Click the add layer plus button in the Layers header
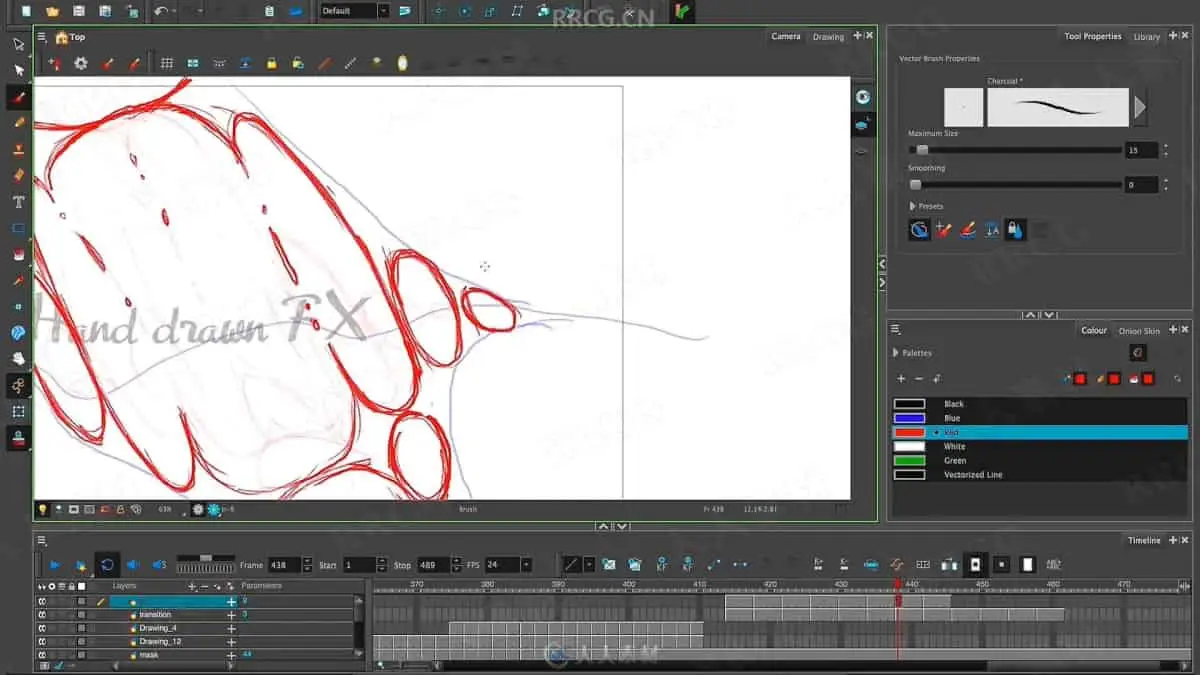 tap(192, 586)
